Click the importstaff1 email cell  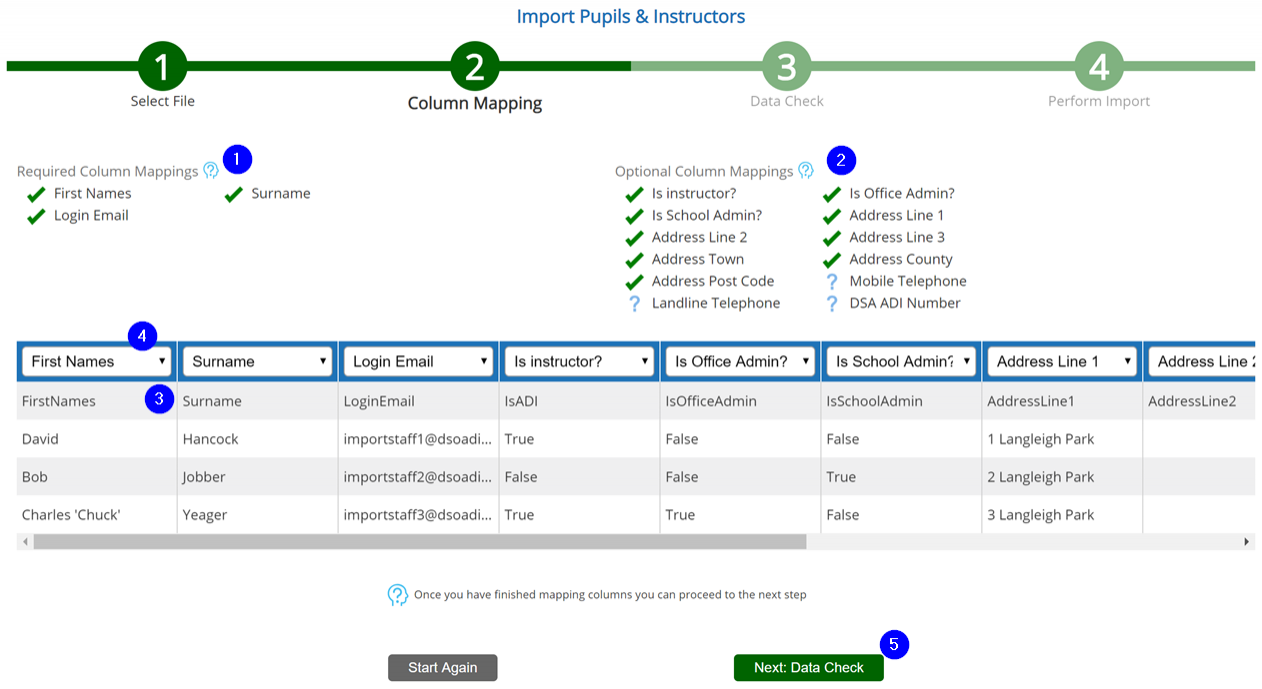pos(419,439)
